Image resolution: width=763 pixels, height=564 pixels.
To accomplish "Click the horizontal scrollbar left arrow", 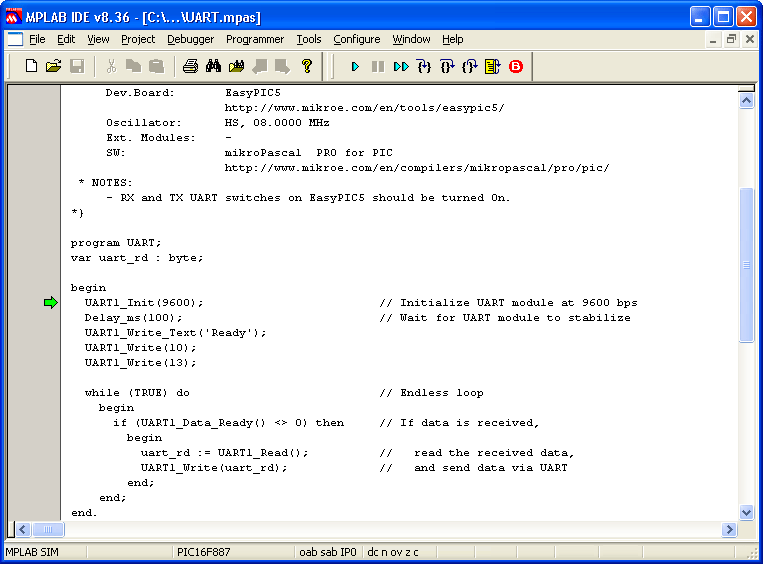I will [x=22, y=529].
